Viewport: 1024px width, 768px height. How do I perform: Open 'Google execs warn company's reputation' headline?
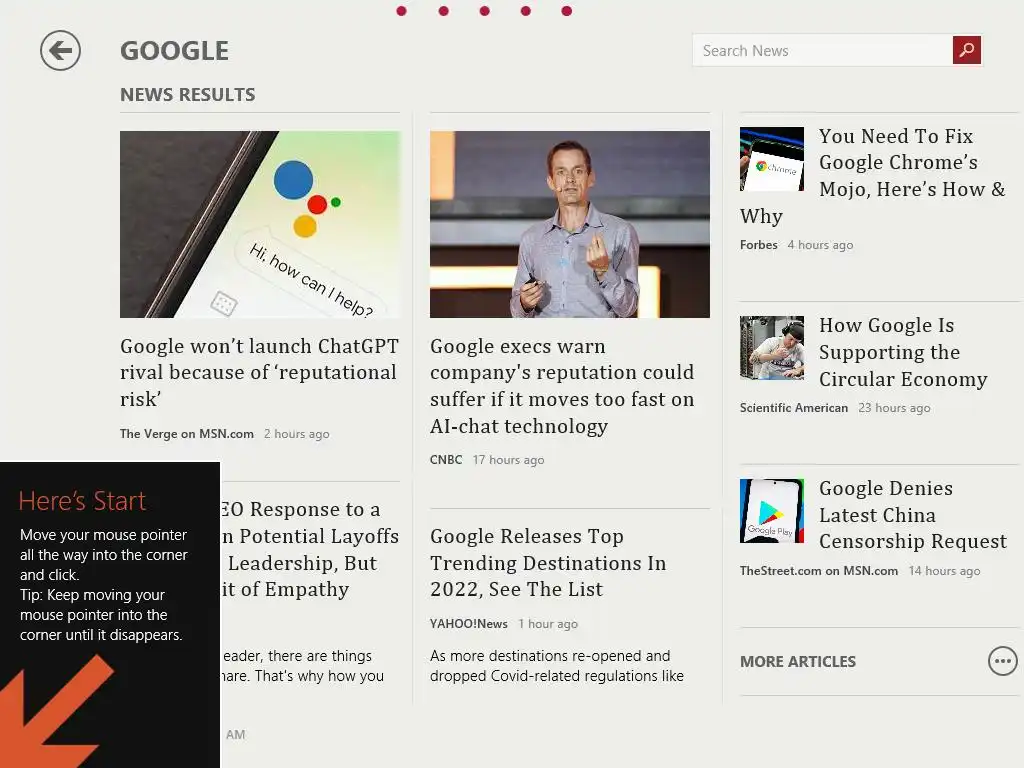tap(562, 386)
